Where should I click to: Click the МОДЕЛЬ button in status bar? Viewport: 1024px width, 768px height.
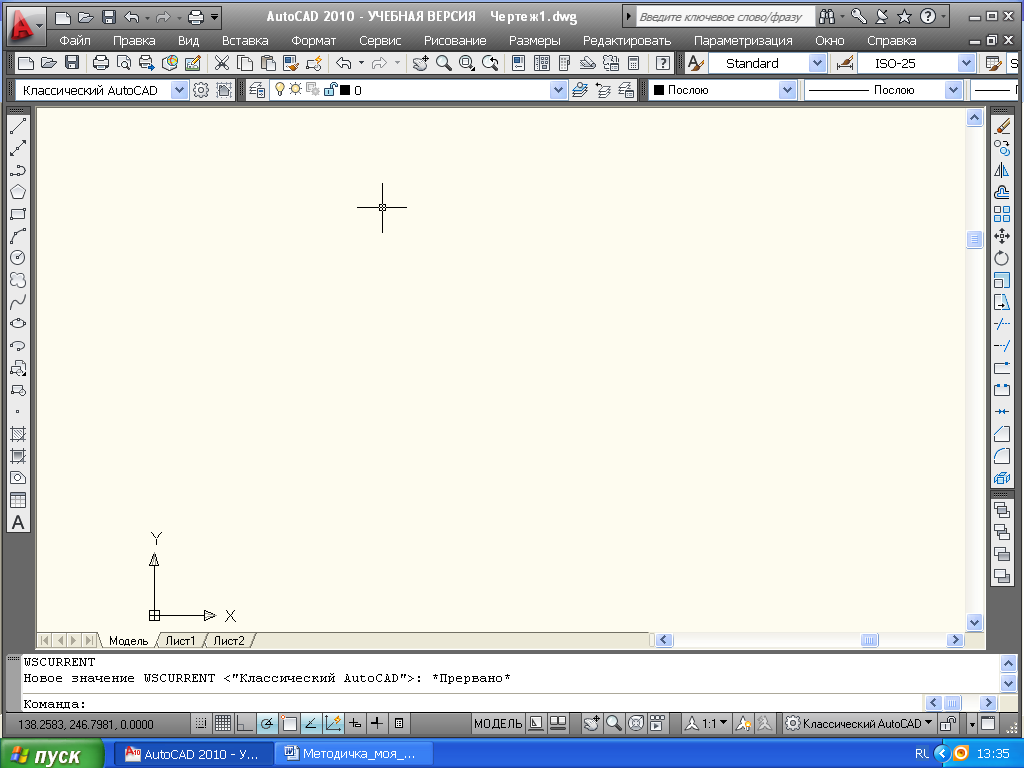point(498,724)
